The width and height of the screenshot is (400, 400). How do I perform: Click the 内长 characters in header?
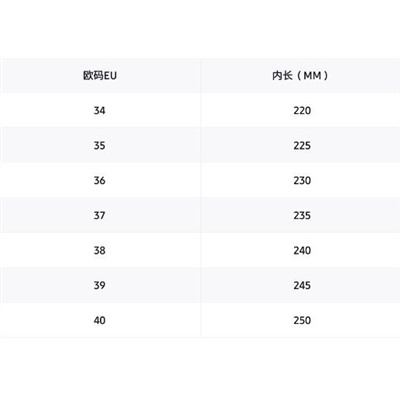pyautogui.click(x=282, y=76)
